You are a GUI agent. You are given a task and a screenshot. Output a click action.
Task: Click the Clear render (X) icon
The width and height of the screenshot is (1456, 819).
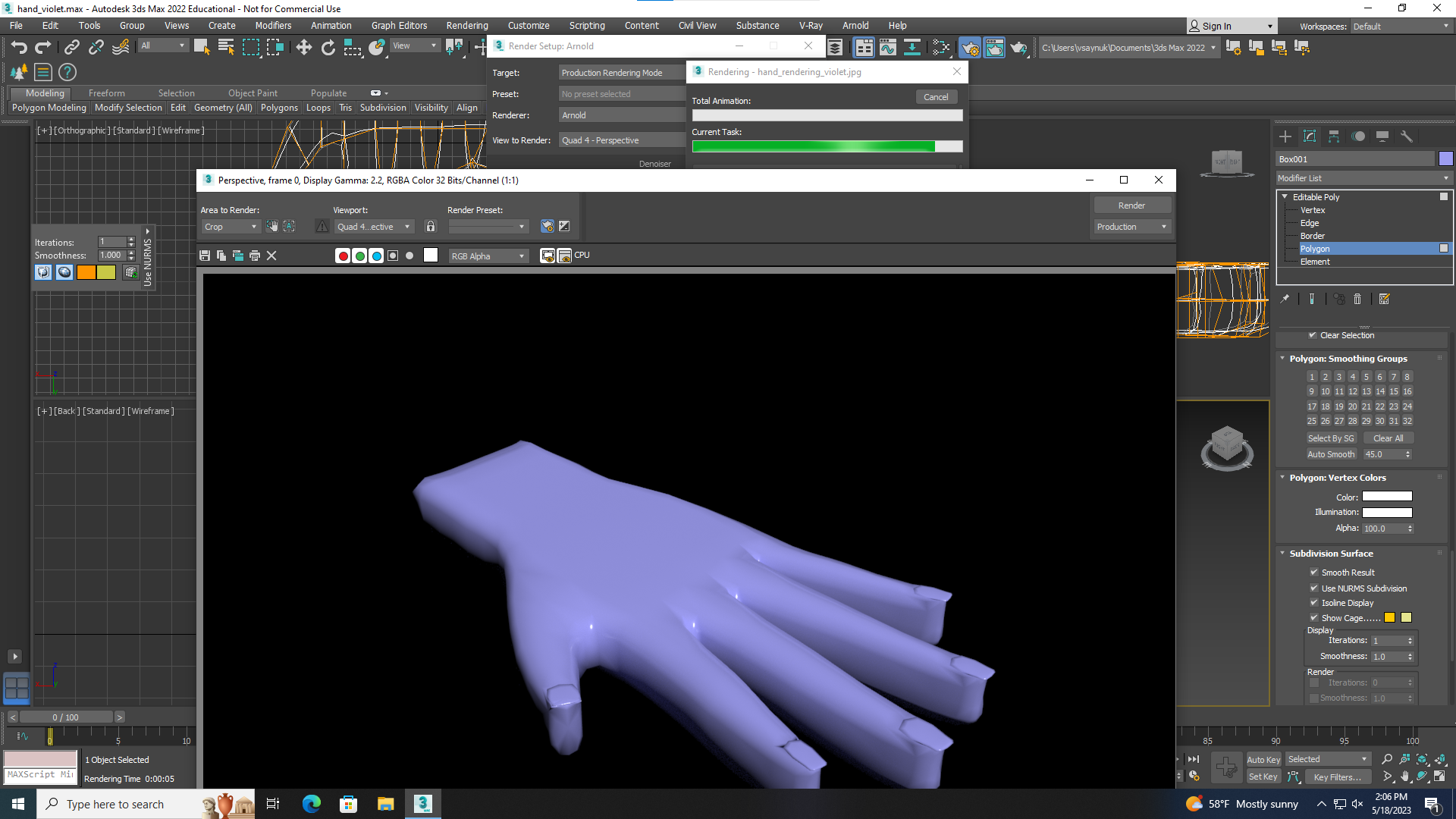(x=271, y=256)
